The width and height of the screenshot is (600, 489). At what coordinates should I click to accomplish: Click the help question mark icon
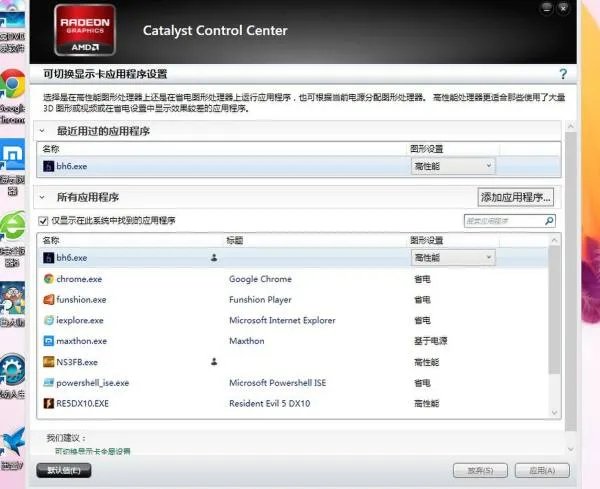563,74
